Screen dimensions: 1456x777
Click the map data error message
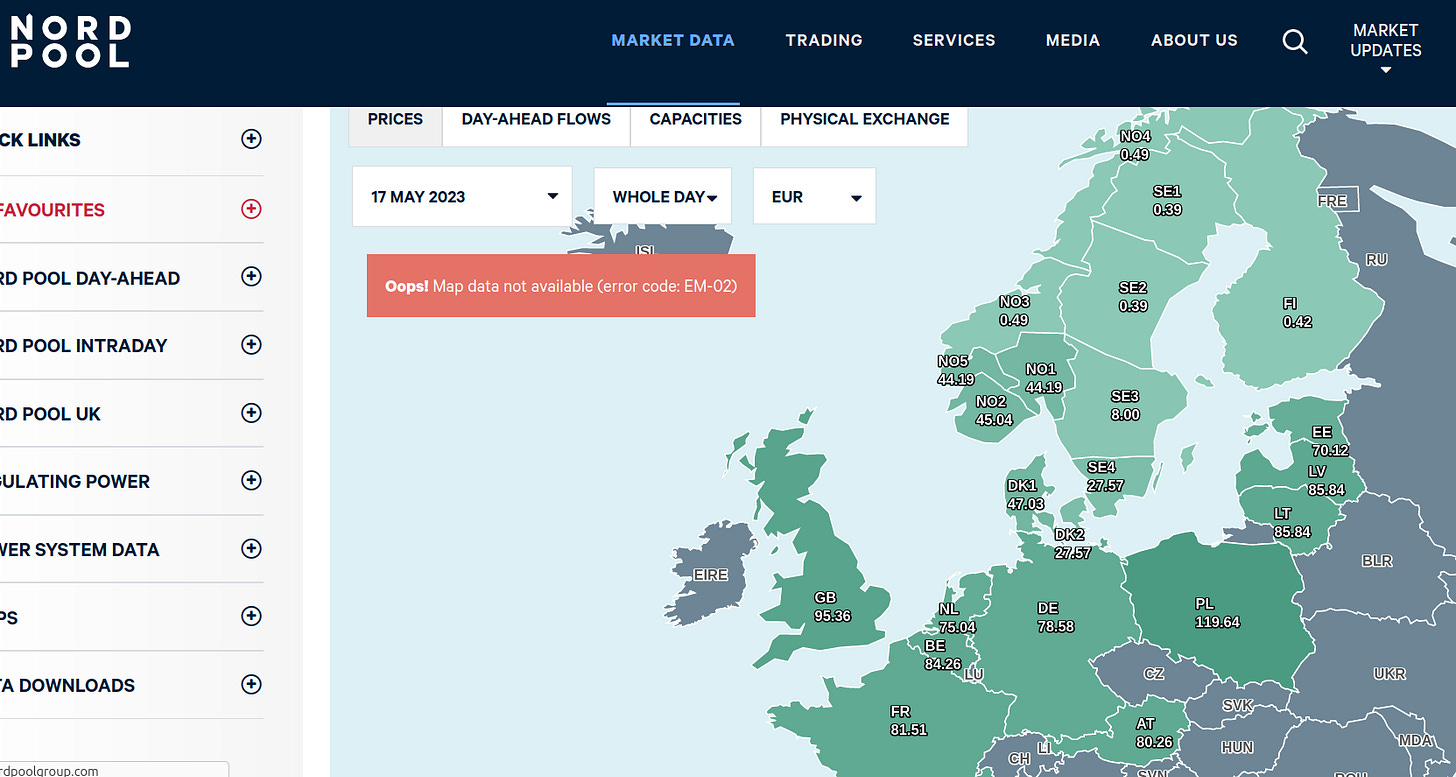click(x=561, y=286)
